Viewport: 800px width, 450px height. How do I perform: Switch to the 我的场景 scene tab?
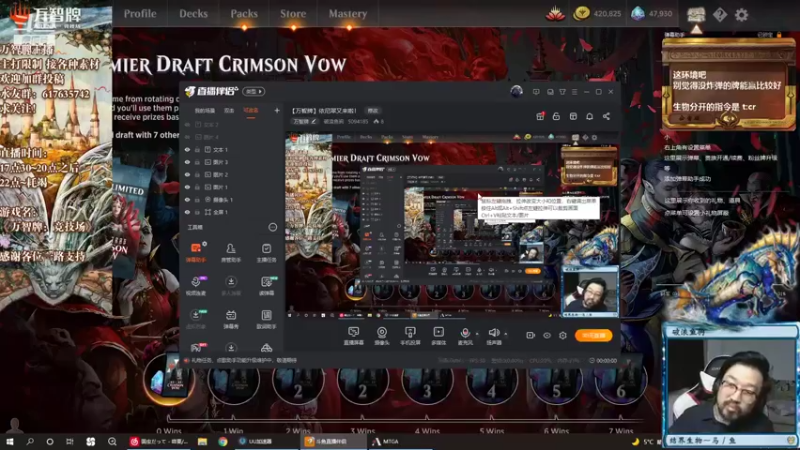tap(205, 111)
